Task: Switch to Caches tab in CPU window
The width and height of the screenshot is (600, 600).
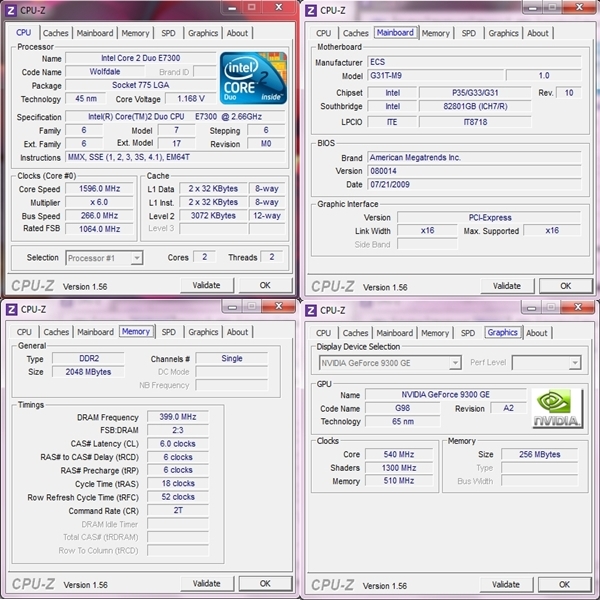Action: 55,33
